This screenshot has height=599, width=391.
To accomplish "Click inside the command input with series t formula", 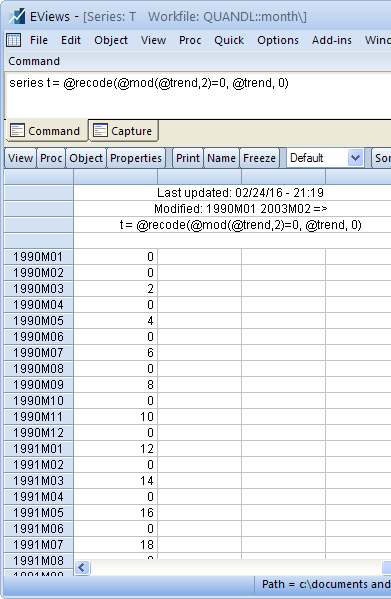I will click(x=199, y=96).
